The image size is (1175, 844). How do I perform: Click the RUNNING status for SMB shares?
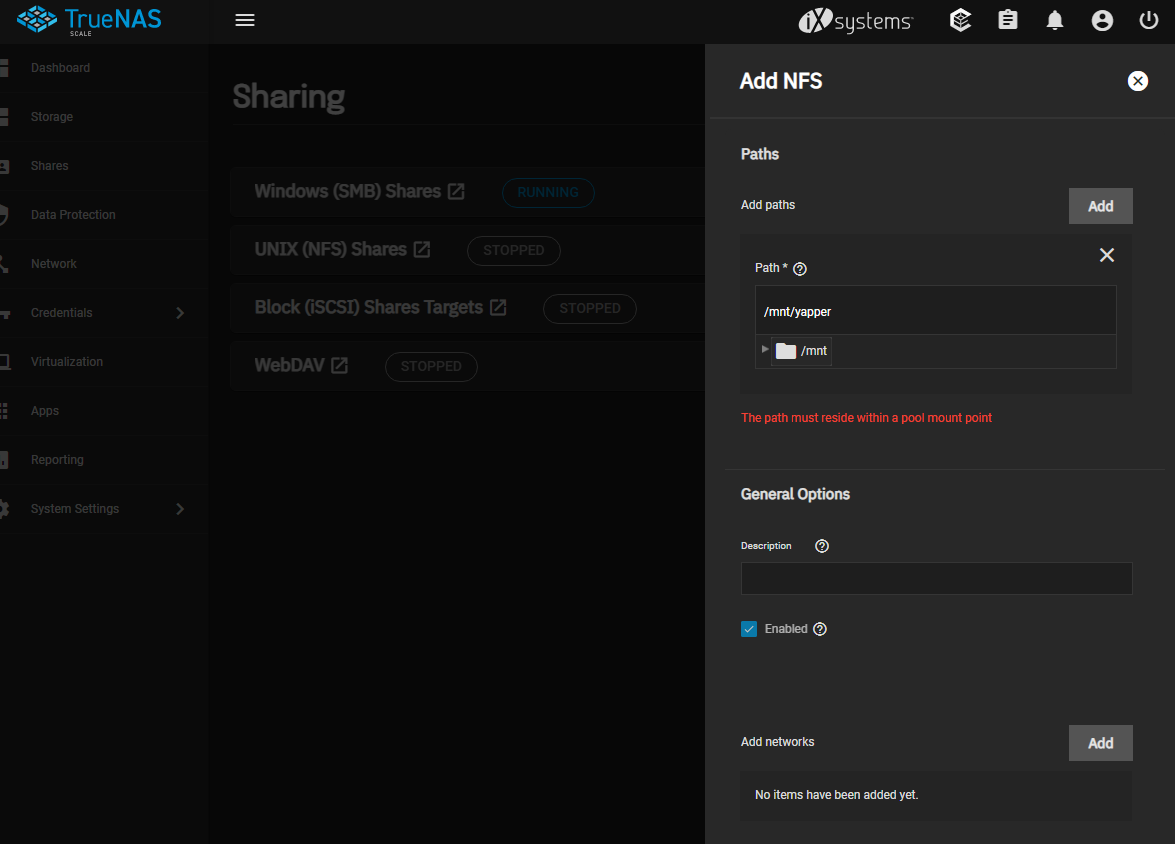548,193
